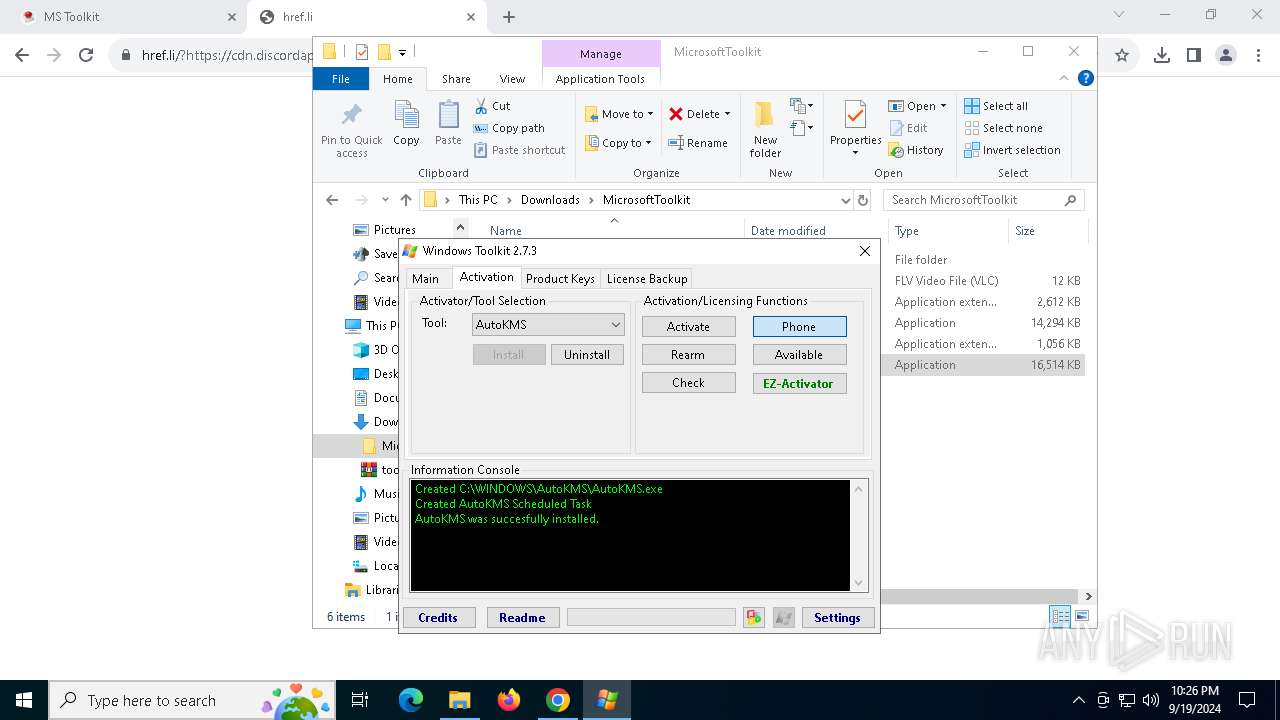Expand the Open dropdown in ribbon
Screen dimensions: 1280x720
[x=943, y=106]
